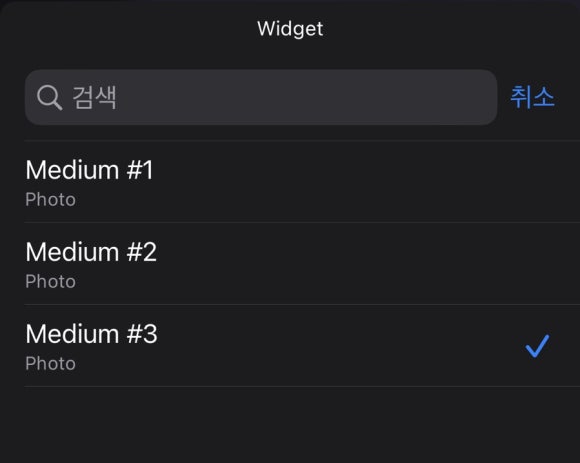Click the Photo subtitle under Medium #2
The height and width of the screenshot is (463, 580).
tap(51, 281)
